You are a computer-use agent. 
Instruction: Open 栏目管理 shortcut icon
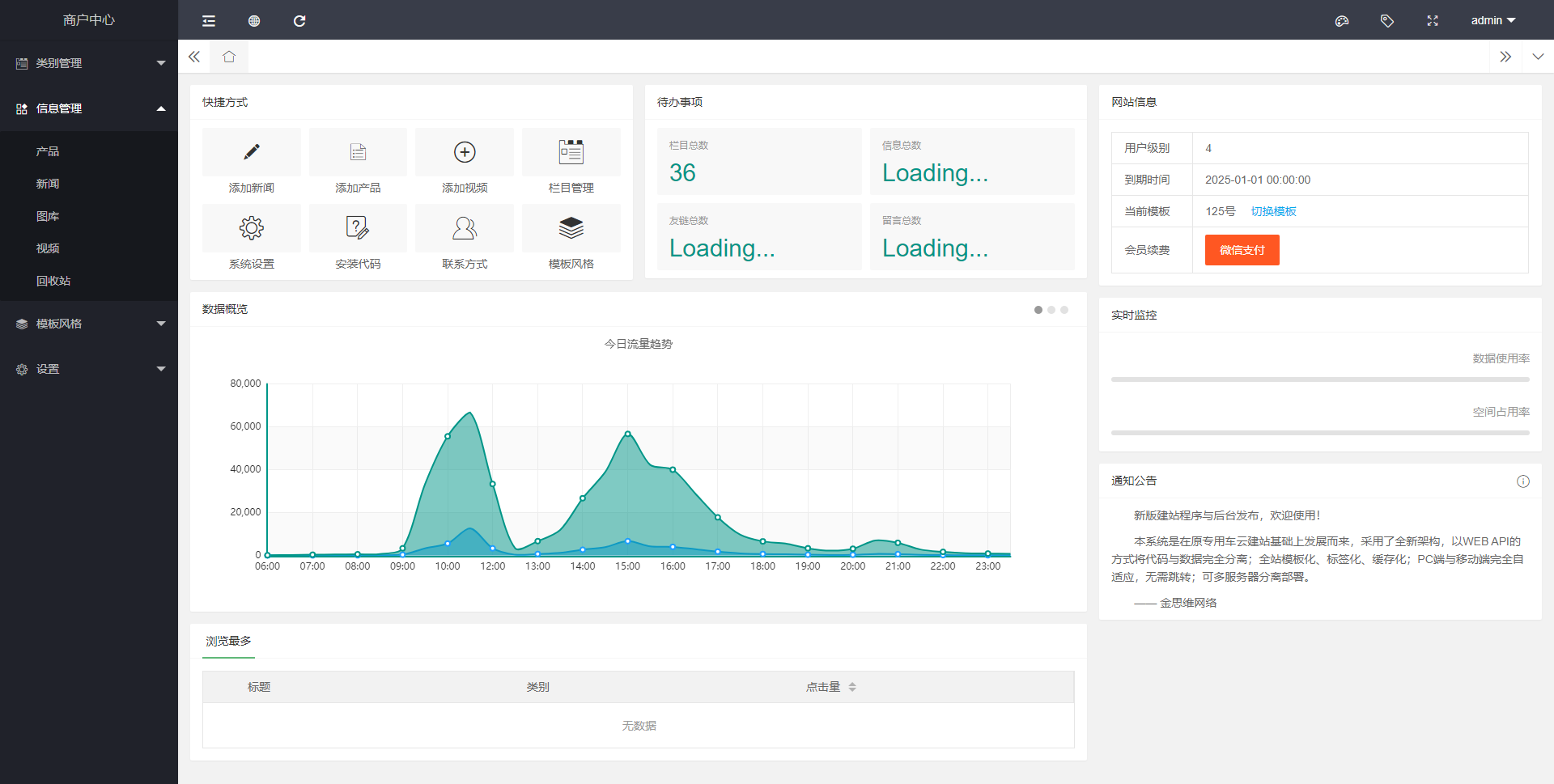click(571, 152)
